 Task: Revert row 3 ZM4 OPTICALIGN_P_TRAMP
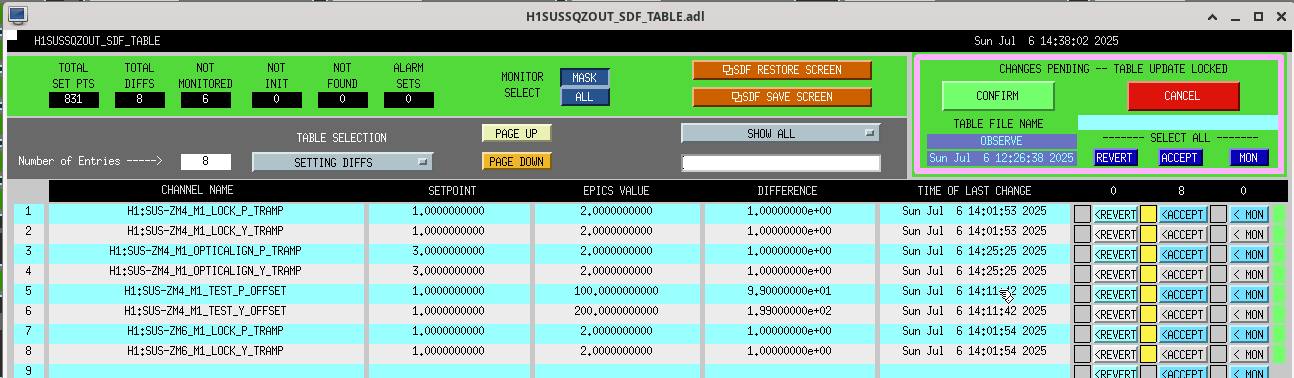[x=1116, y=253]
